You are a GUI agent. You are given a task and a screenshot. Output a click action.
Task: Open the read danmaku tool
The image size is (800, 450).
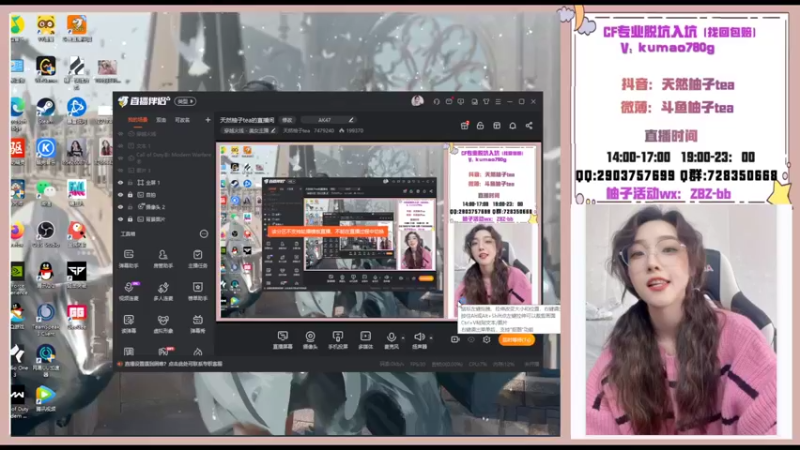pyautogui.click(x=129, y=323)
